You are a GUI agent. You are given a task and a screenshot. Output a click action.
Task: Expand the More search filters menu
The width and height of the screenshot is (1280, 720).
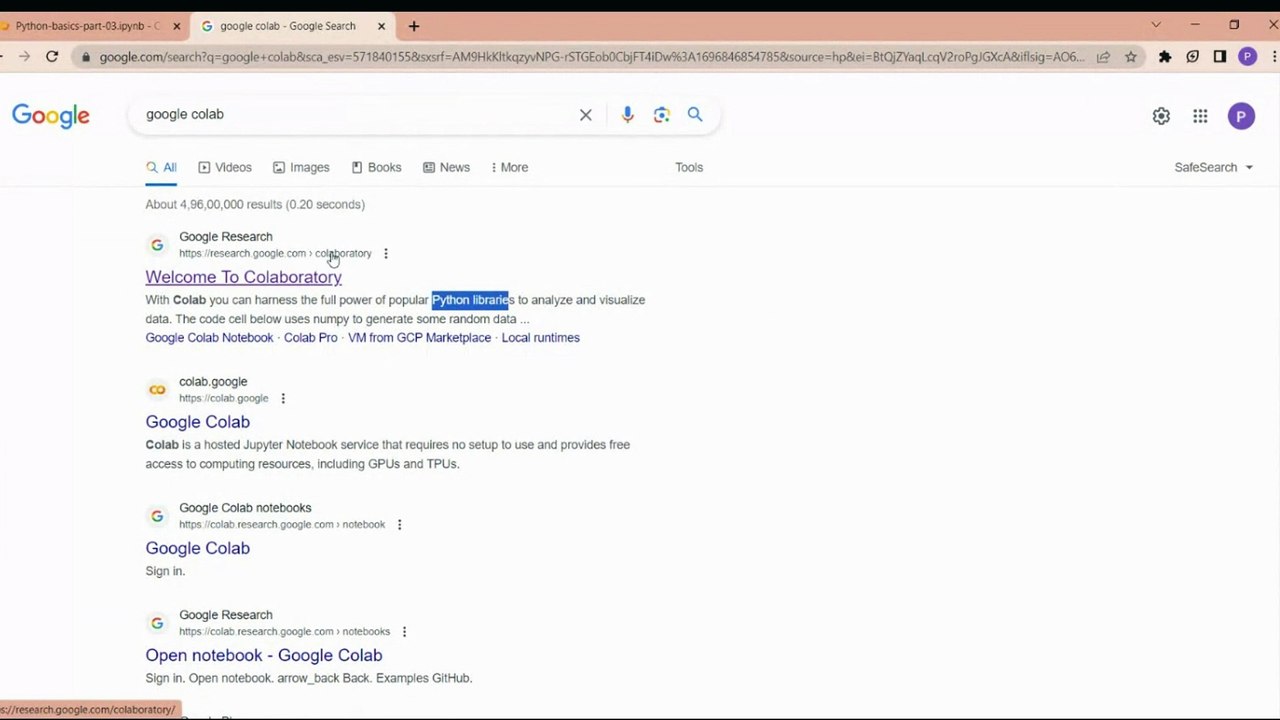pos(510,167)
